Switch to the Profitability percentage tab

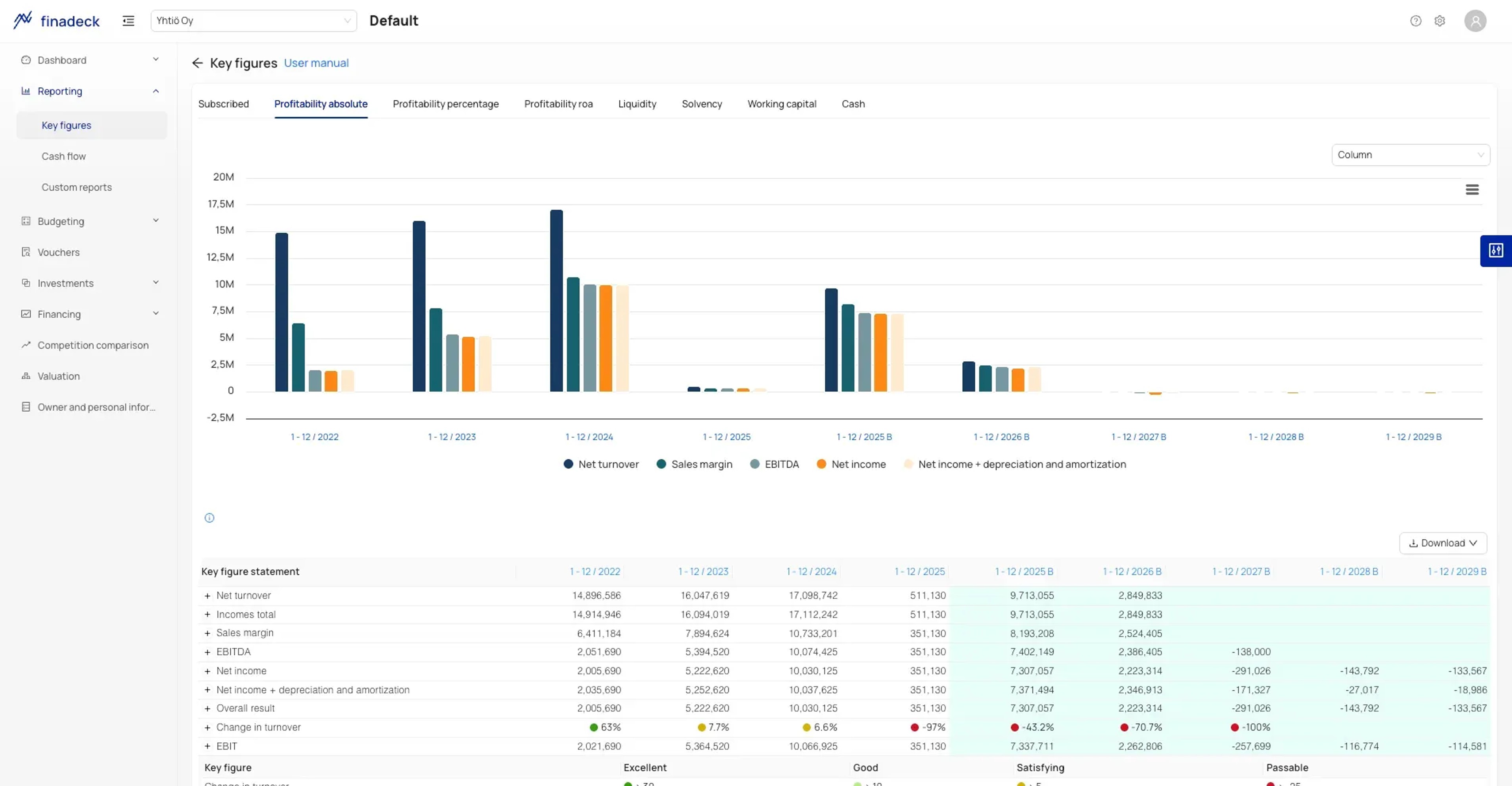445,104
